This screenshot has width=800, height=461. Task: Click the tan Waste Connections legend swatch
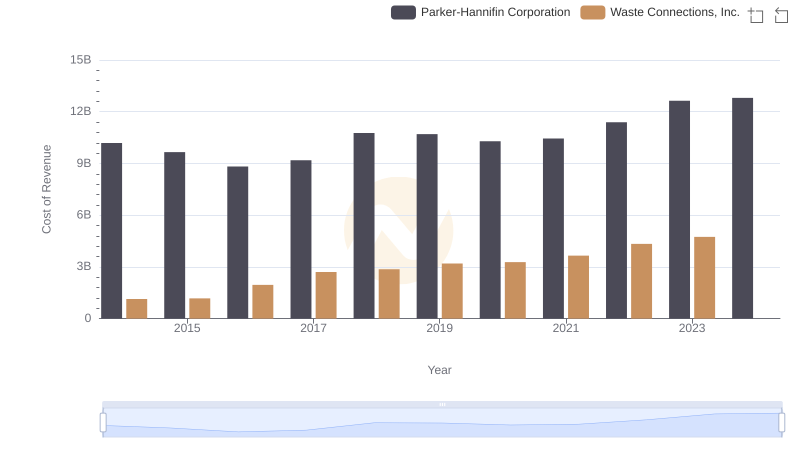592,12
